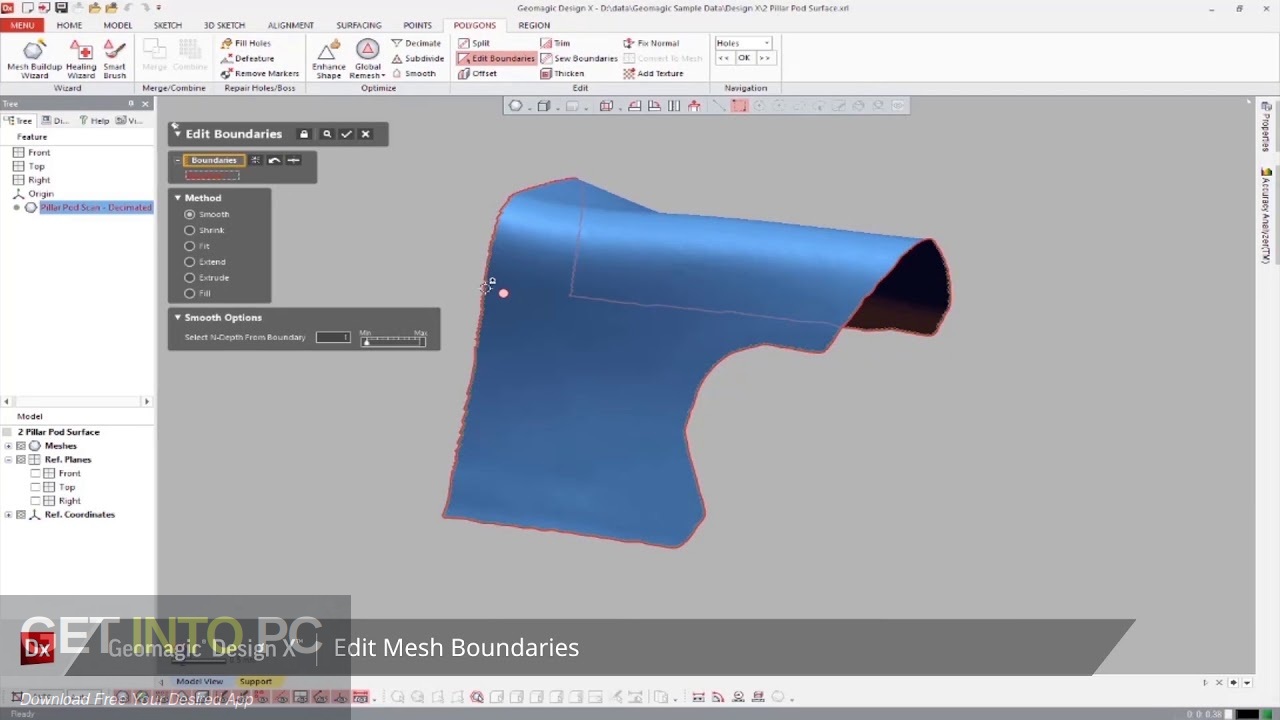Open the Add Texture tool
The width and height of the screenshot is (1280, 720).
[653, 73]
